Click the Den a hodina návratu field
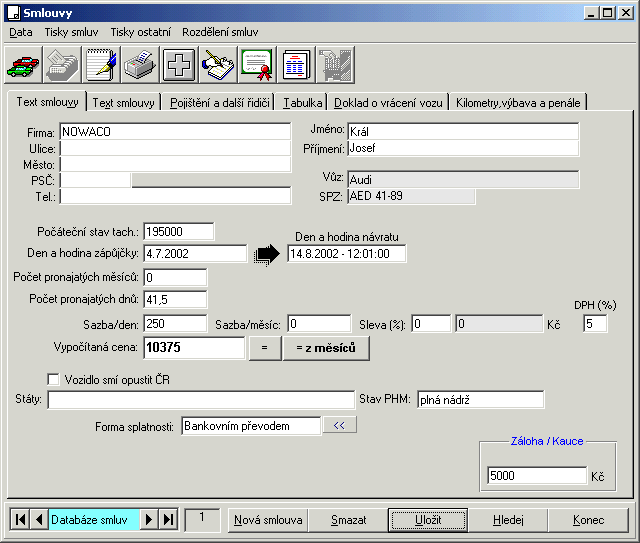Viewport: 640px width, 543px height. tap(347, 254)
